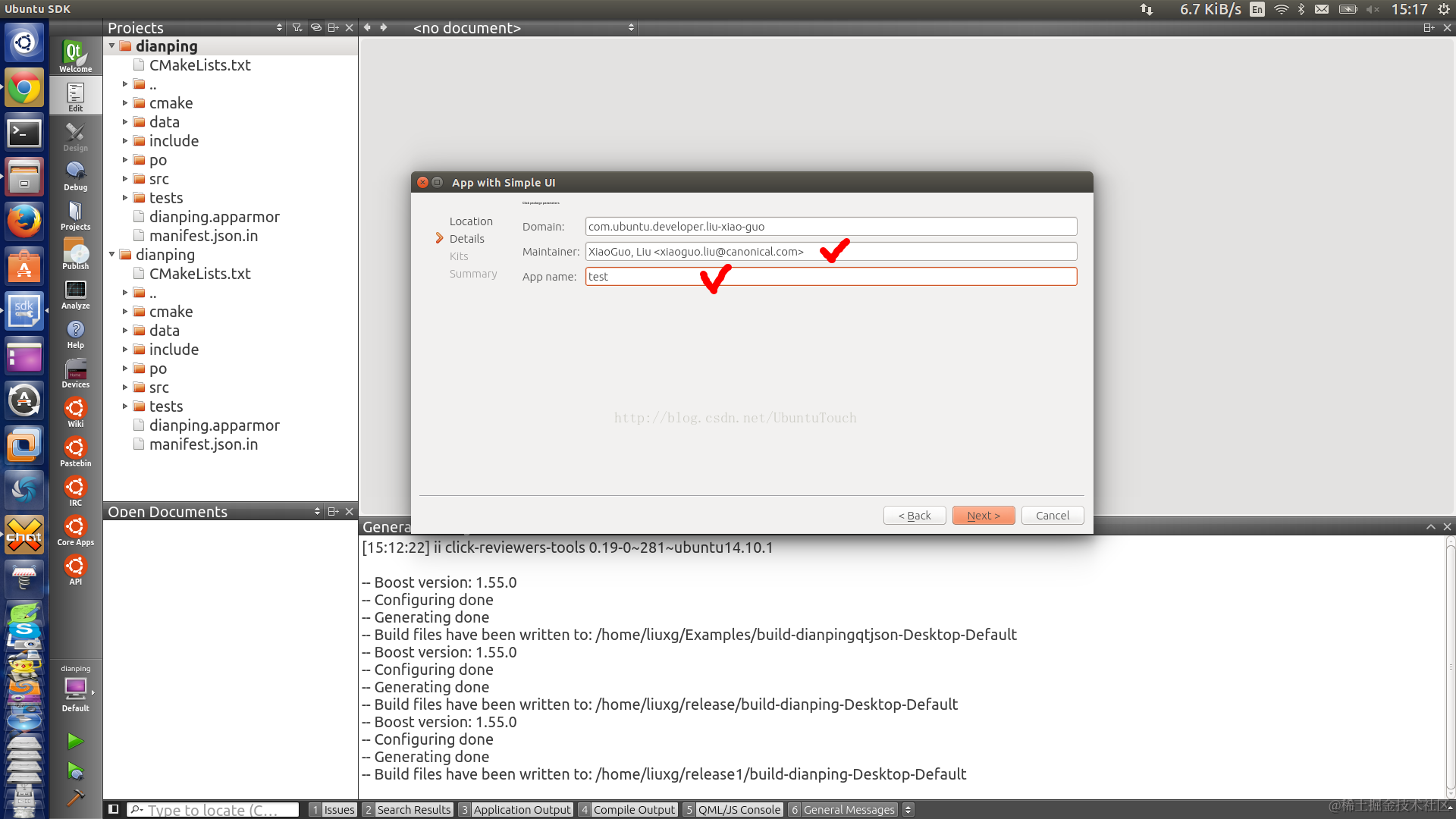The height and width of the screenshot is (819, 1456).
Task: Click the Build hammer icon
Action: click(x=75, y=797)
